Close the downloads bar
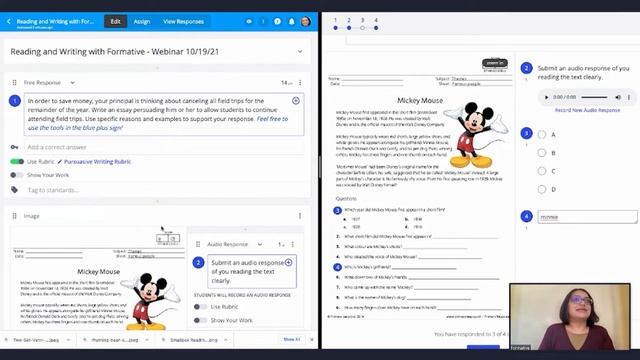The image size is (640, 360). coord(312,339)
